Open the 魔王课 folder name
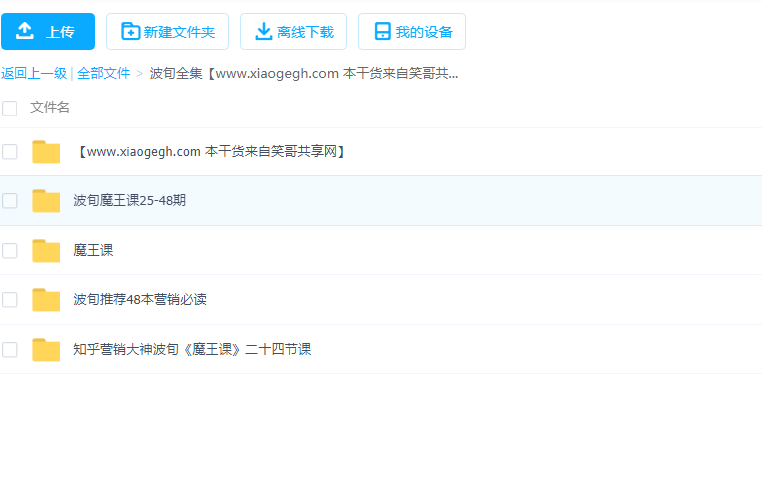The height and width of the screenshot is (490, 762). pyautogui.click(x=93, y=250)
